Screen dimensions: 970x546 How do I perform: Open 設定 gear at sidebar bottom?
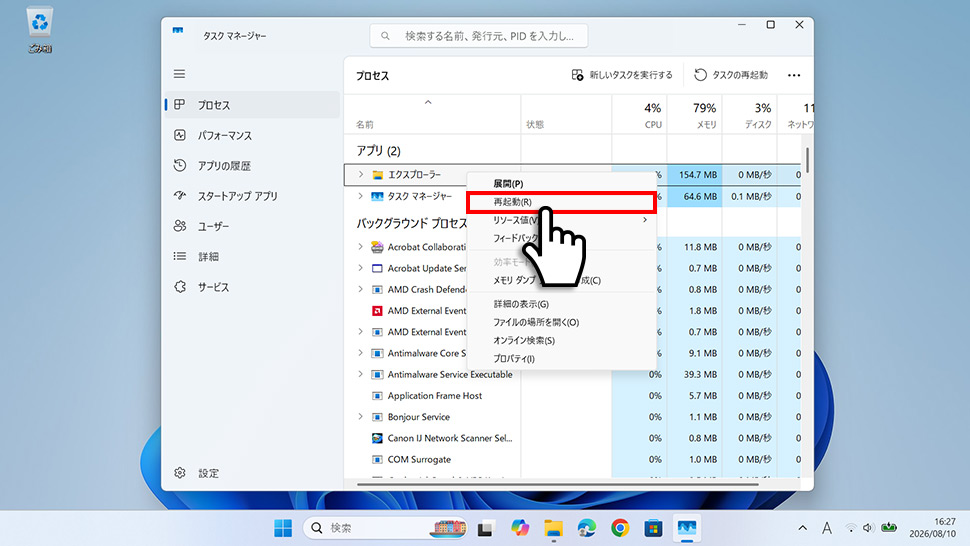[179, 473]
